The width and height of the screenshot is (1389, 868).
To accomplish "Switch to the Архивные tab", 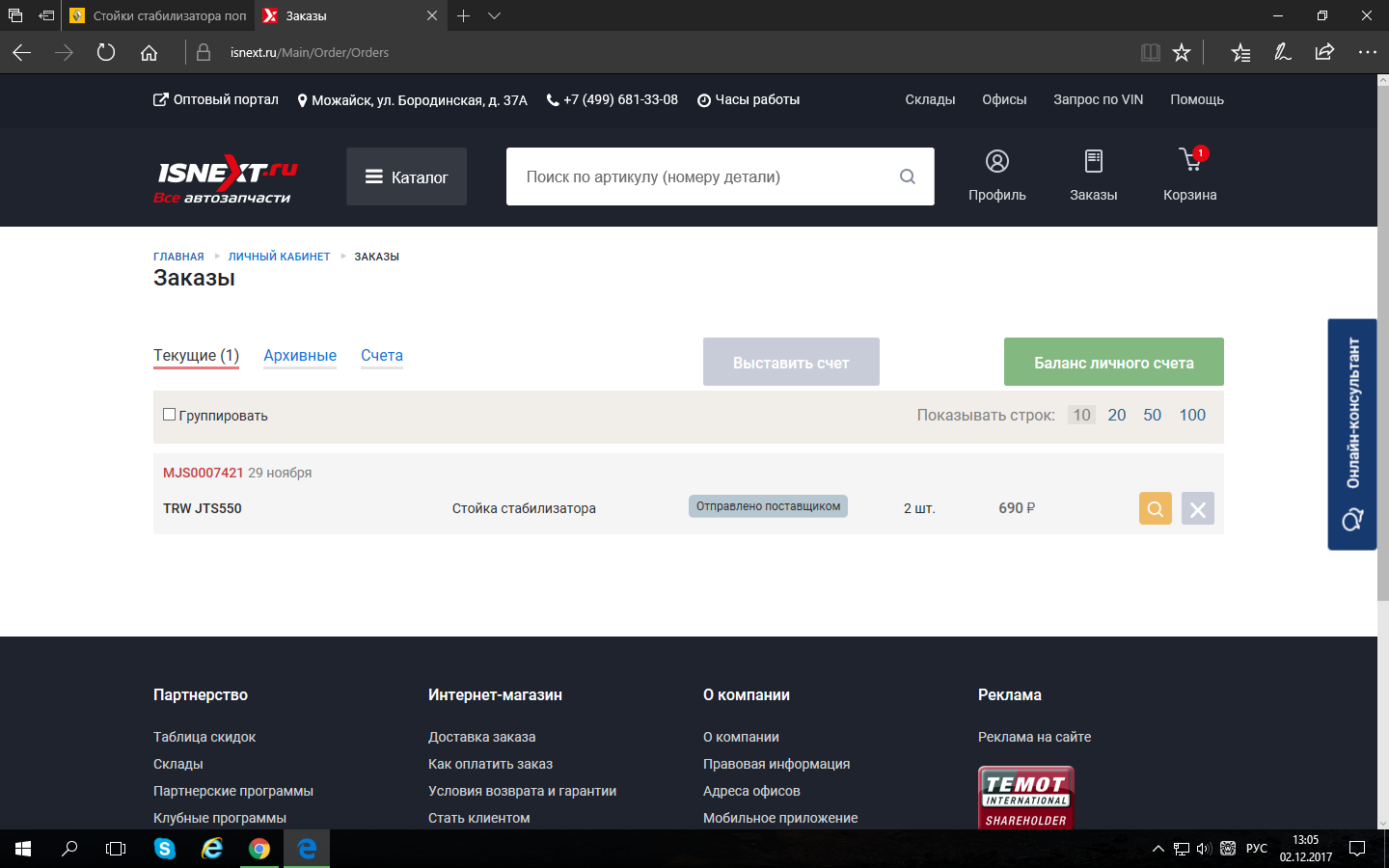I will [300, 356].
